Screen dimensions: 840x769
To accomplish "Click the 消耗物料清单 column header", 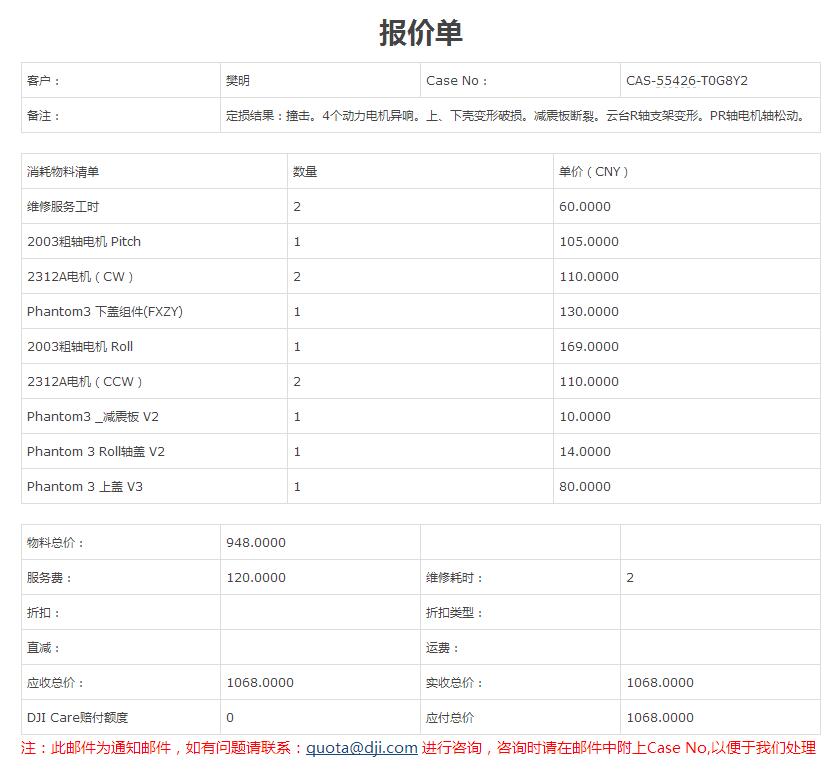I will pos(63,171).
